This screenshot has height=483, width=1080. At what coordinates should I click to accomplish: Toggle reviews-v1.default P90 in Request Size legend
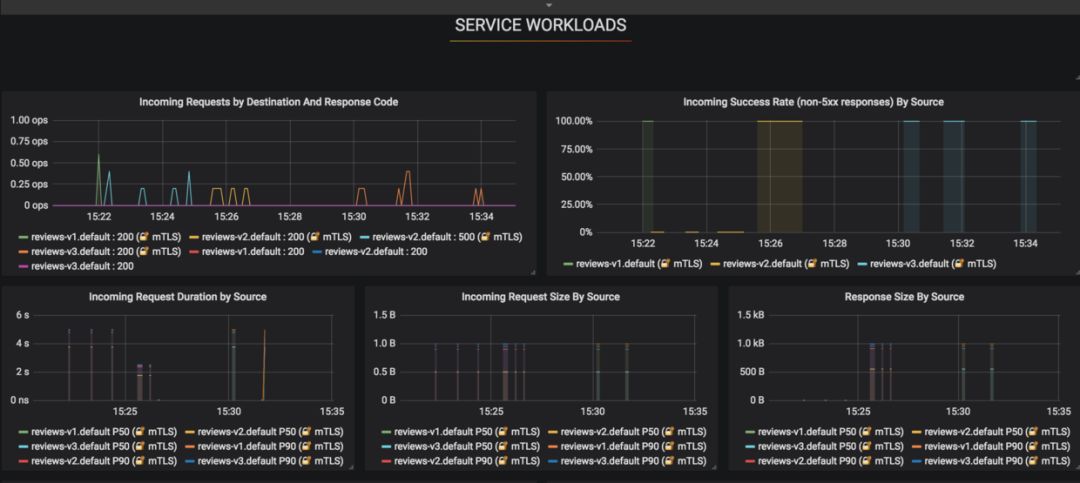pyautogui.click(x=633, y=446)
